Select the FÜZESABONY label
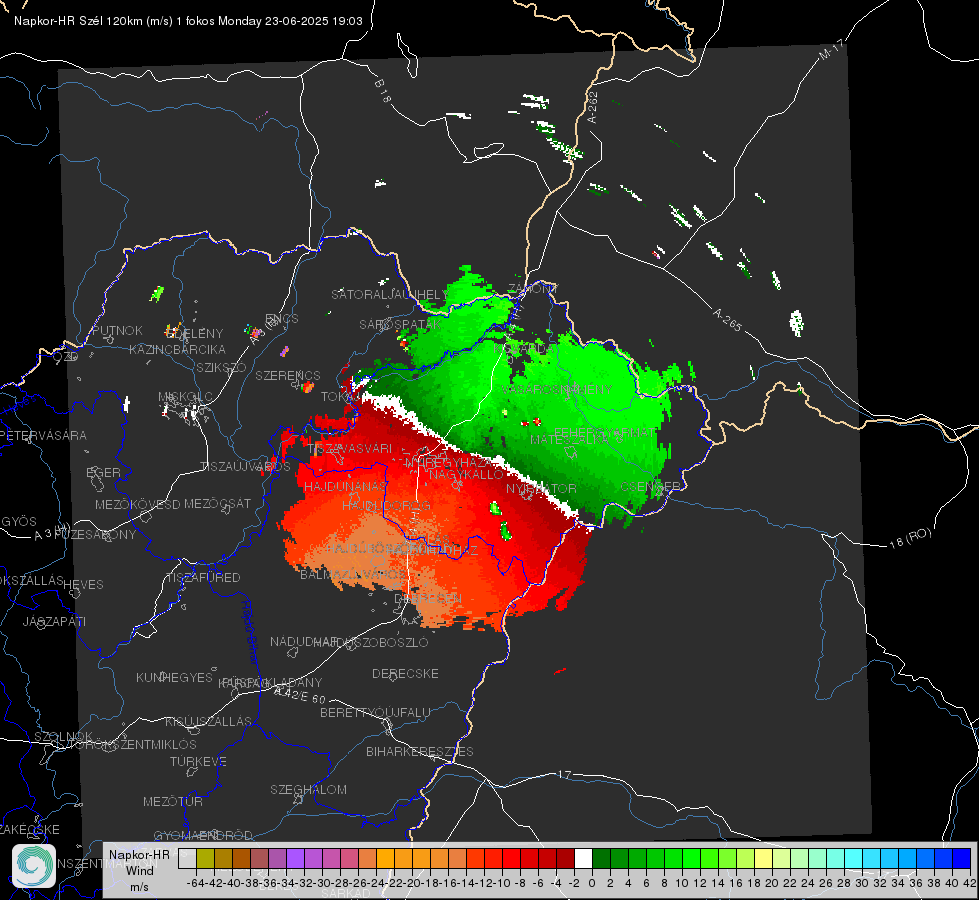 95,535
